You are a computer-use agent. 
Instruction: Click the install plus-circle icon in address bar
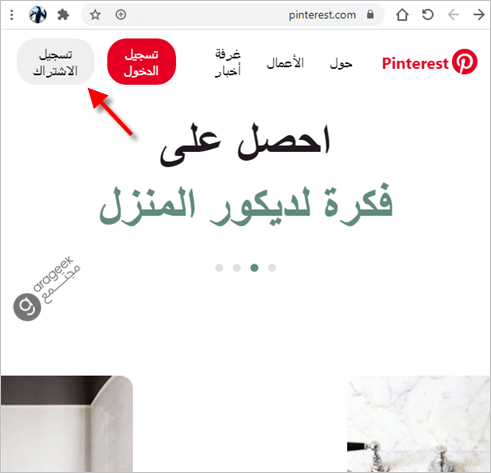(x=121, y=15)
